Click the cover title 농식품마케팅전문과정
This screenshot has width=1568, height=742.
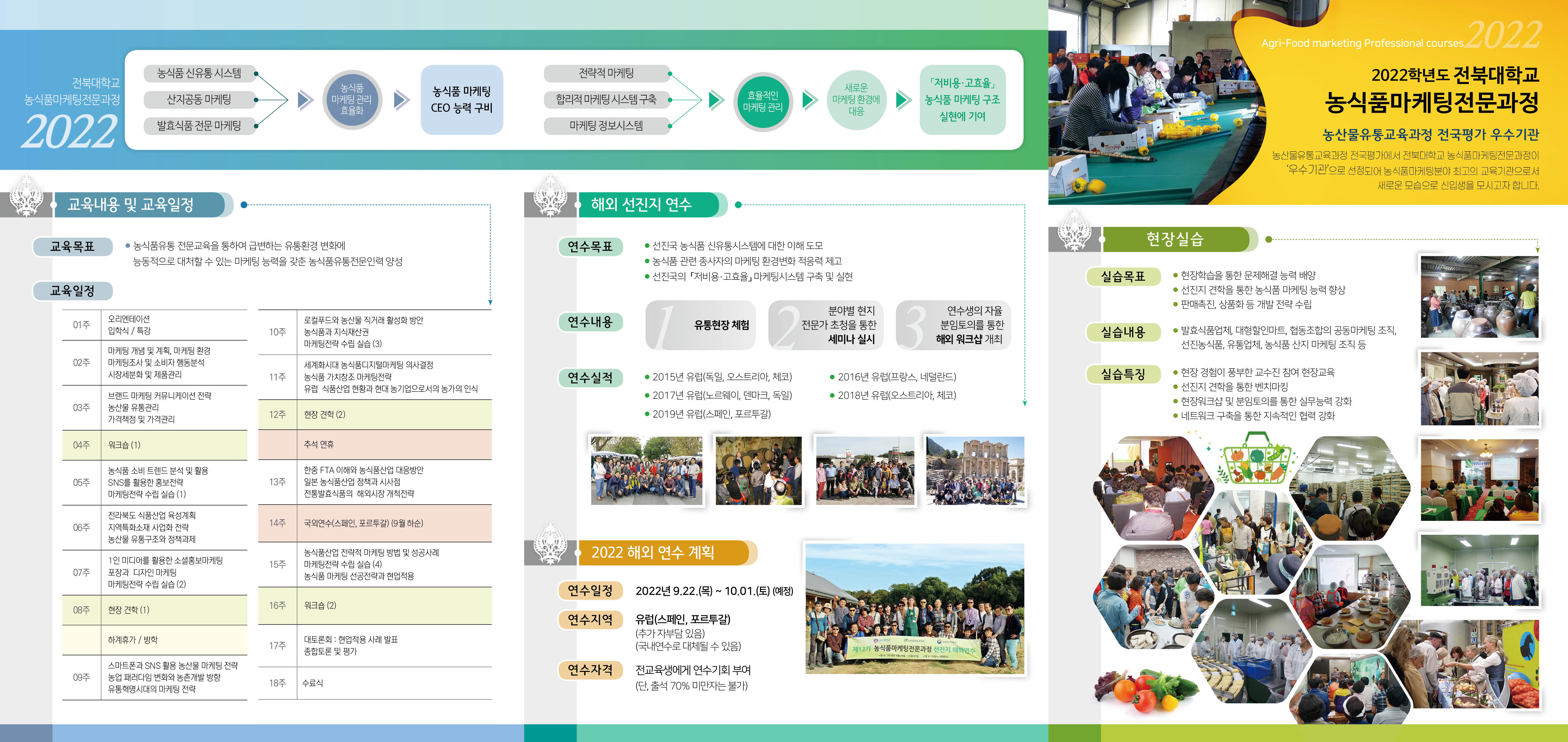[x=1432, y=102]
